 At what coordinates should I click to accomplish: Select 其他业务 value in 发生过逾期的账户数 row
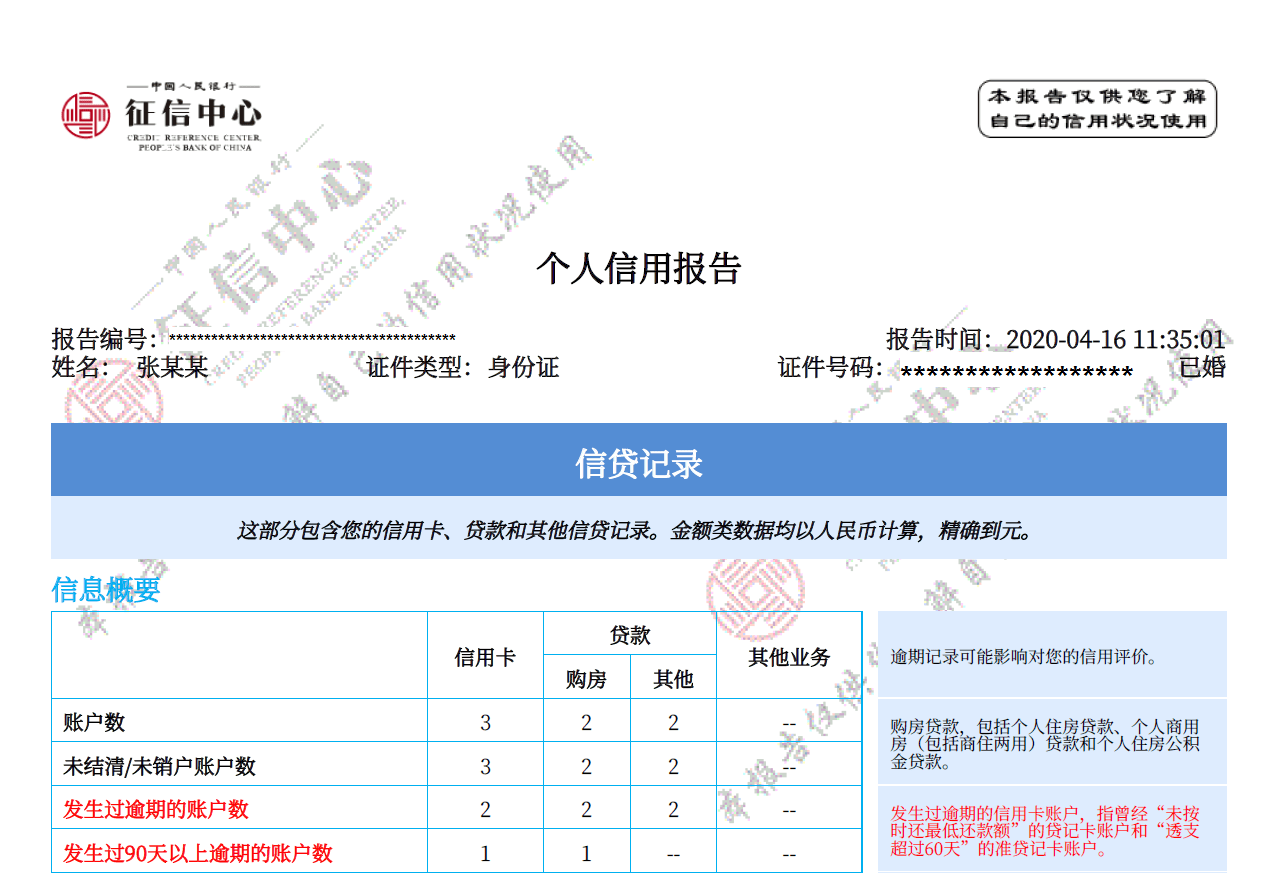(789, 810)
